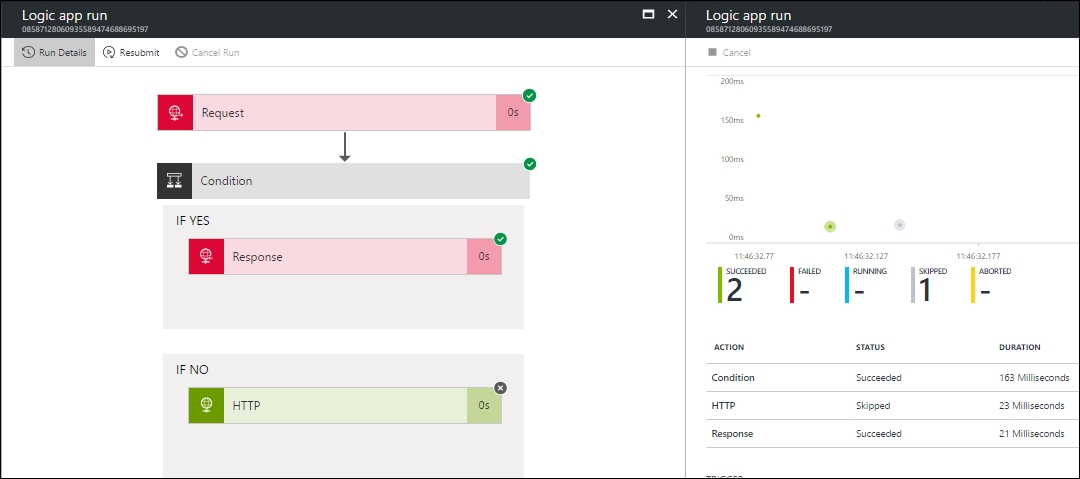Image resolution: width=1080 pixels, height=479 pixels.
Task: Click Cancel in the right blade
Action: 729,52
